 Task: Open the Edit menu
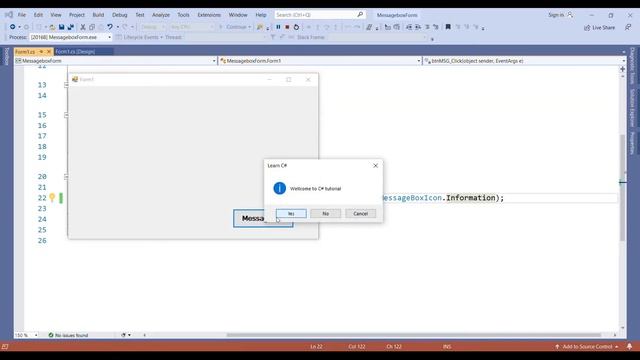[x=38, y=15]
